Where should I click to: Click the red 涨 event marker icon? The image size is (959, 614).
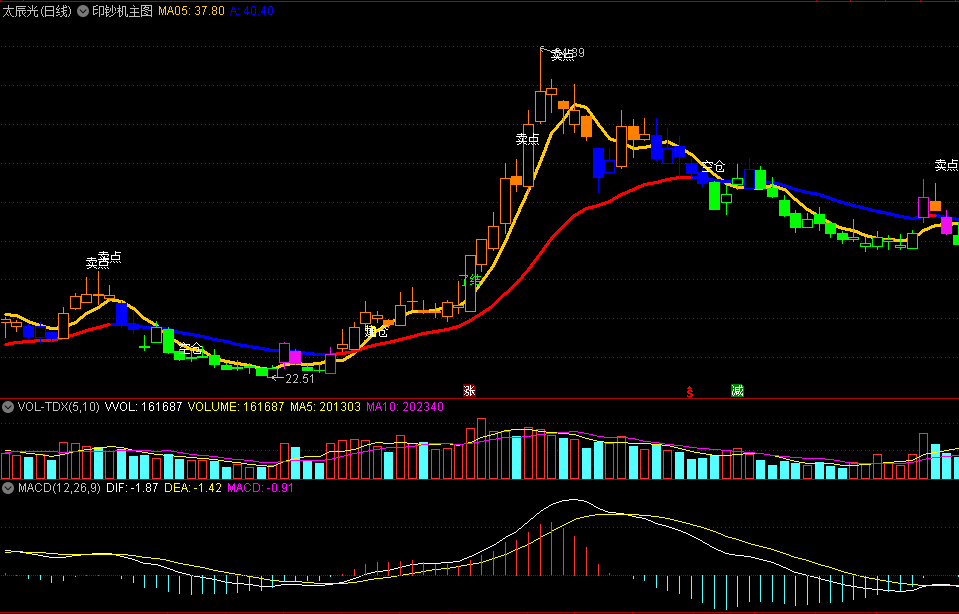tap(469, 390)
